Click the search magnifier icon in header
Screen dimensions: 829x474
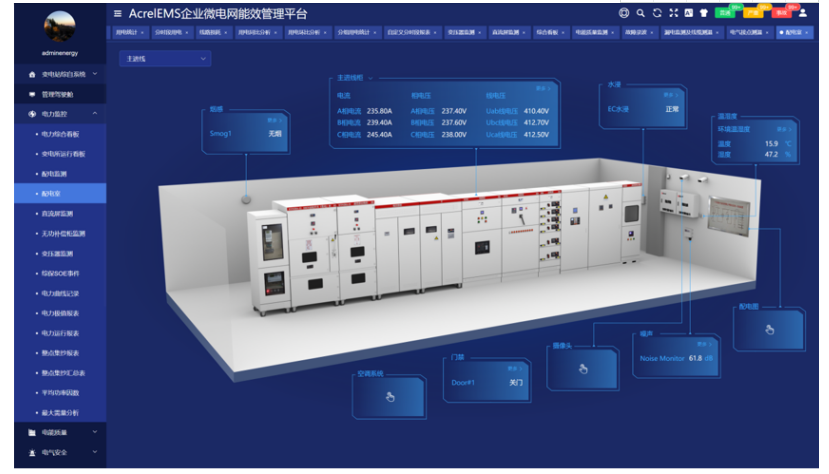point(641,13)
